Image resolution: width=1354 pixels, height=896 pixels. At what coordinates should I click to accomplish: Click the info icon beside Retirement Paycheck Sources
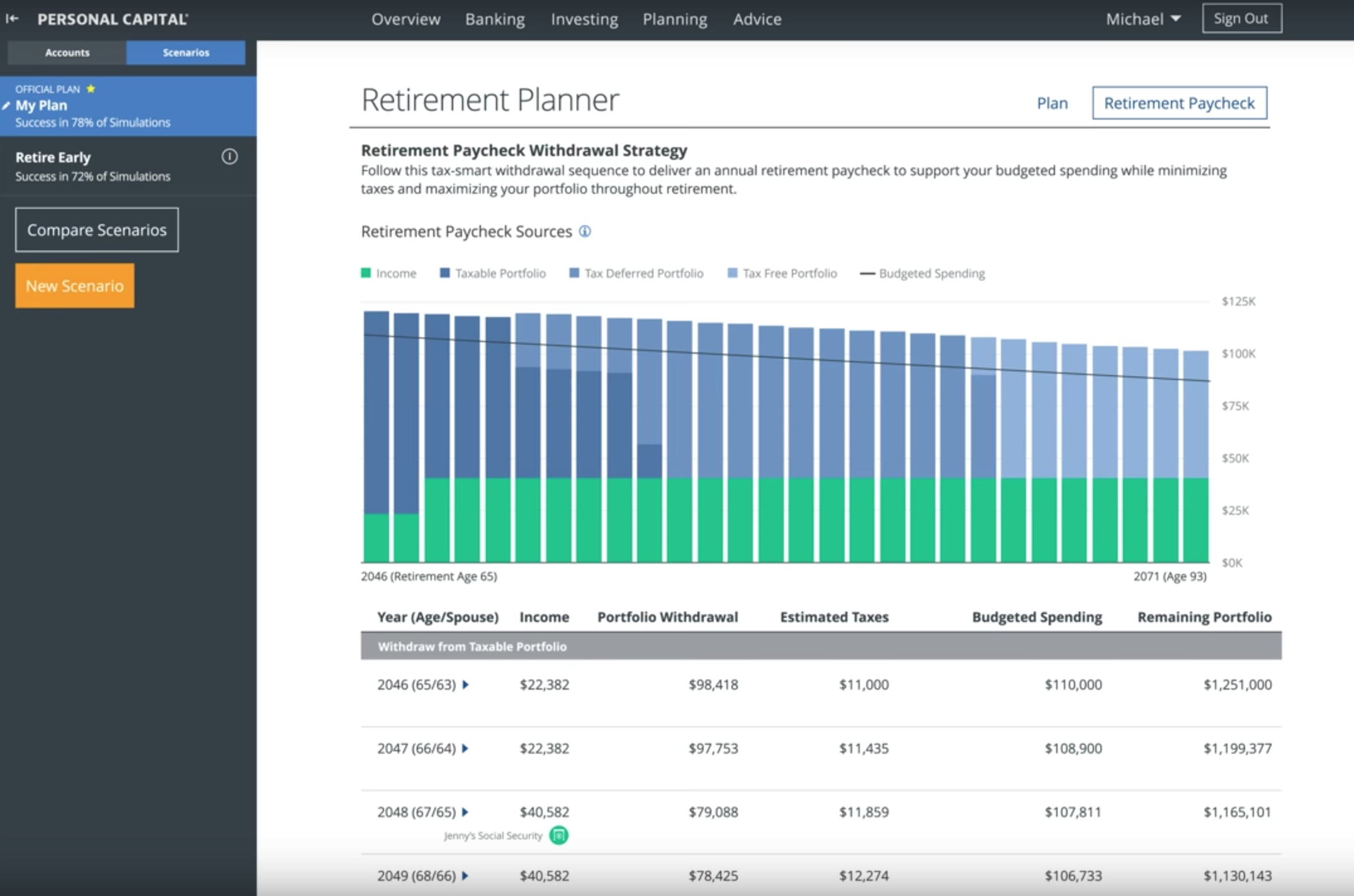[585, 232]
